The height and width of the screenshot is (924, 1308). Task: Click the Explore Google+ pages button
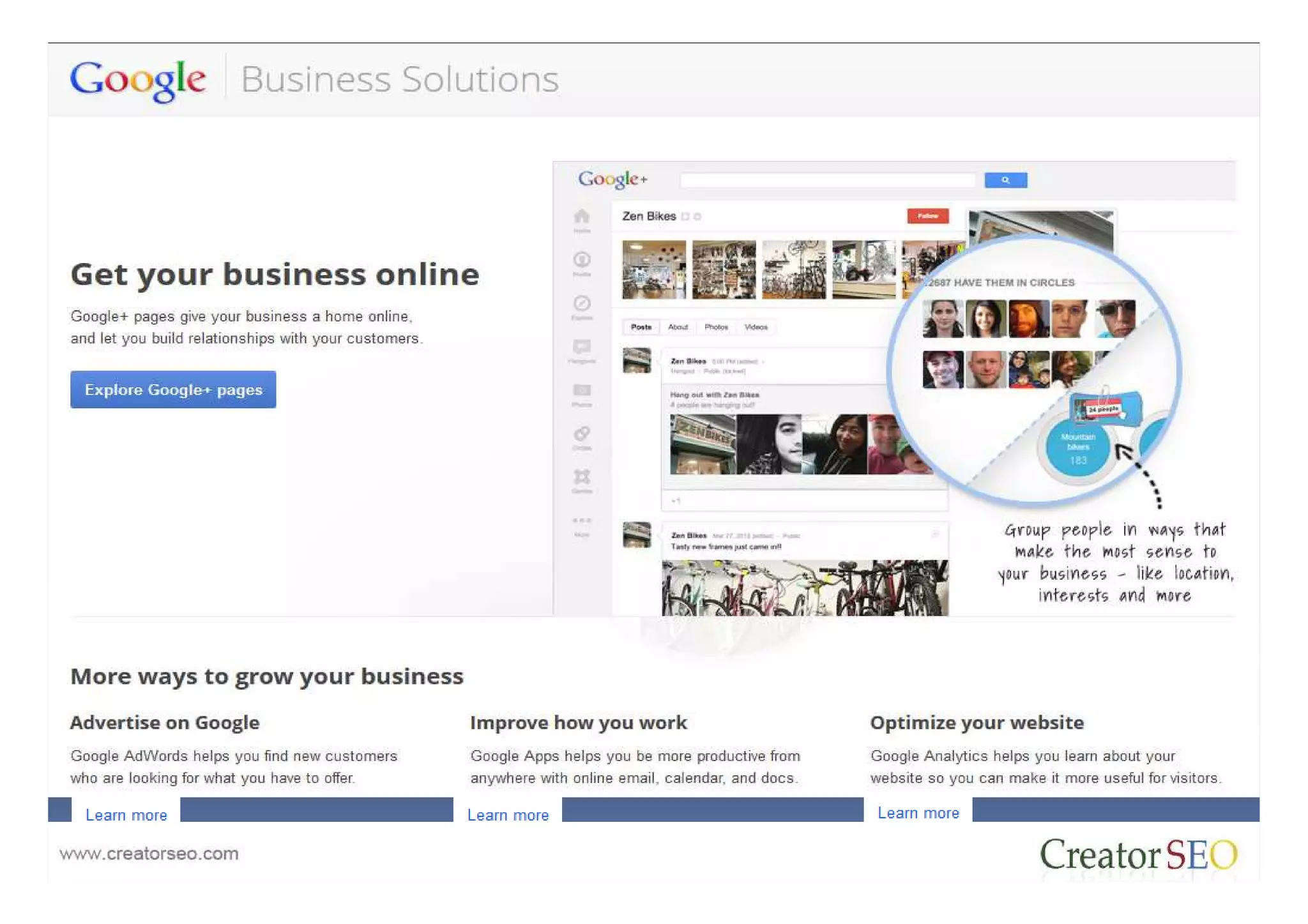173,390
